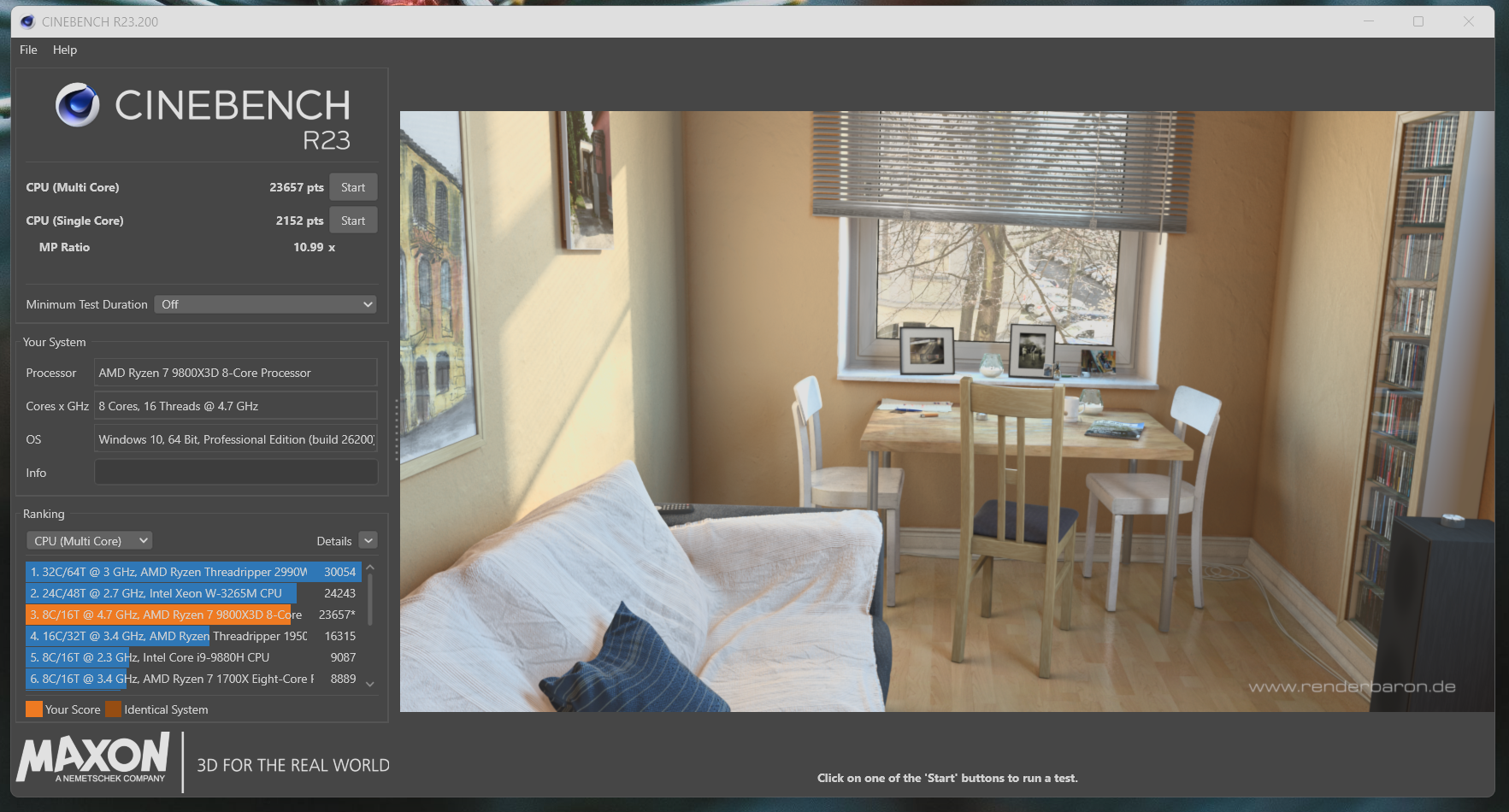
Task: Click the Cinebench title bar app icon
Action: pos(27,21)
